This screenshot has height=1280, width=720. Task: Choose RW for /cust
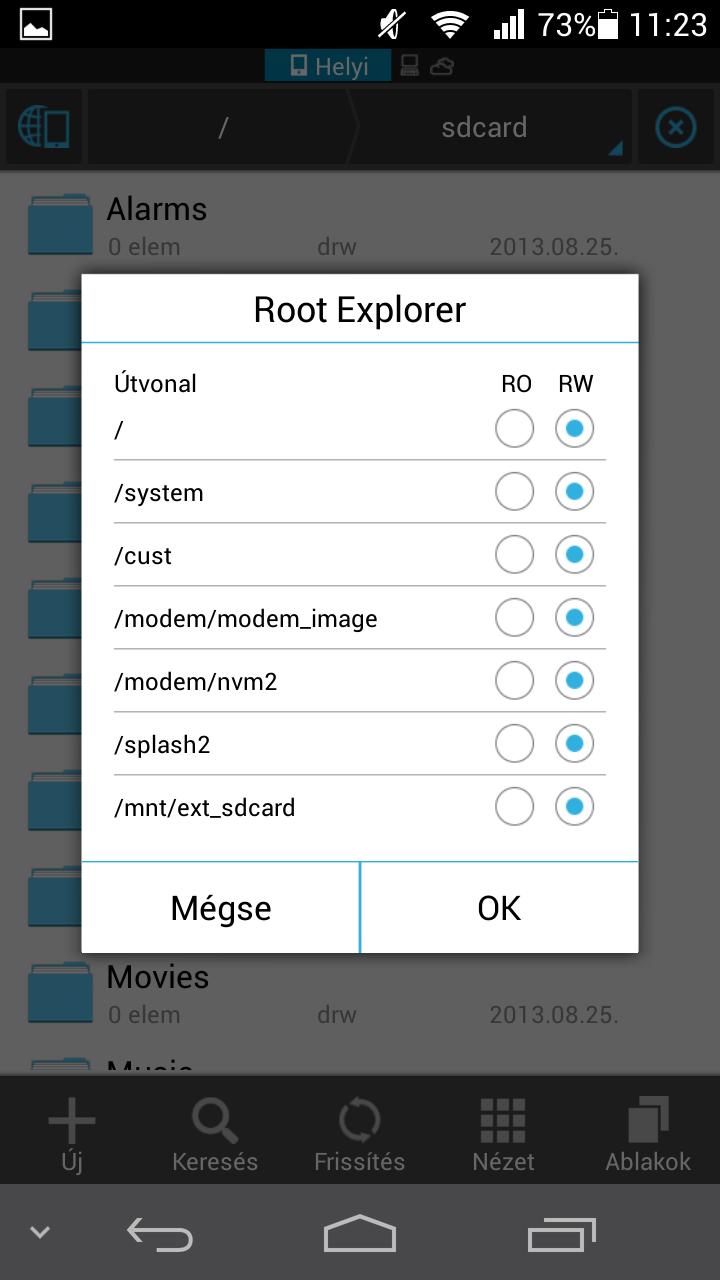pyautogui.click(x=574, y=555)
